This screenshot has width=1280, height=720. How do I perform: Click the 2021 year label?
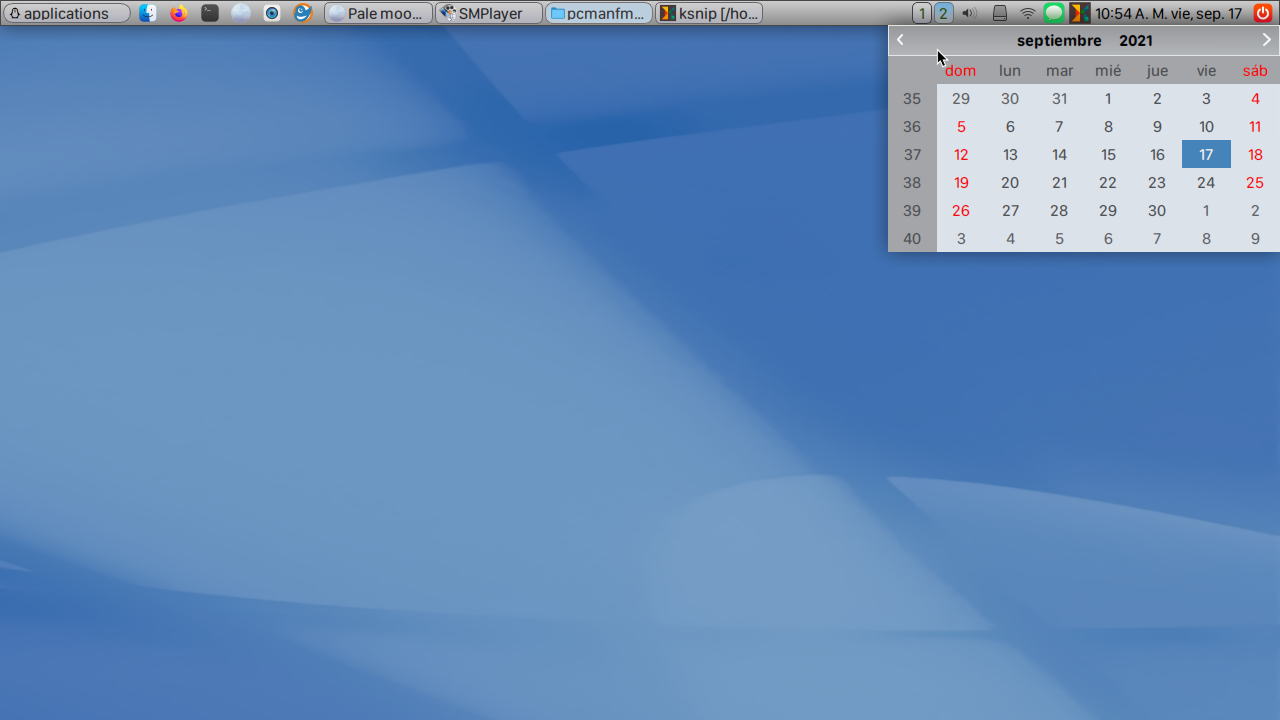[1136, 41]
